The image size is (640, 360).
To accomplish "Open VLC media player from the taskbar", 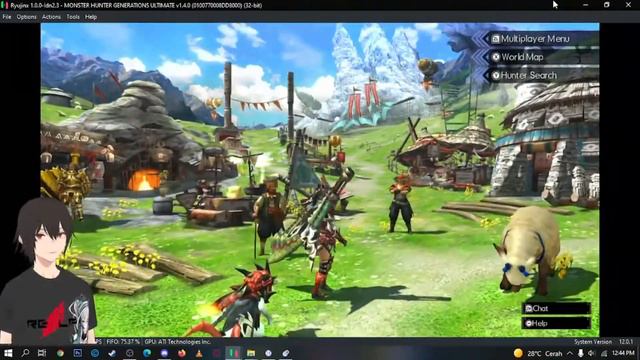I will 199,353.
